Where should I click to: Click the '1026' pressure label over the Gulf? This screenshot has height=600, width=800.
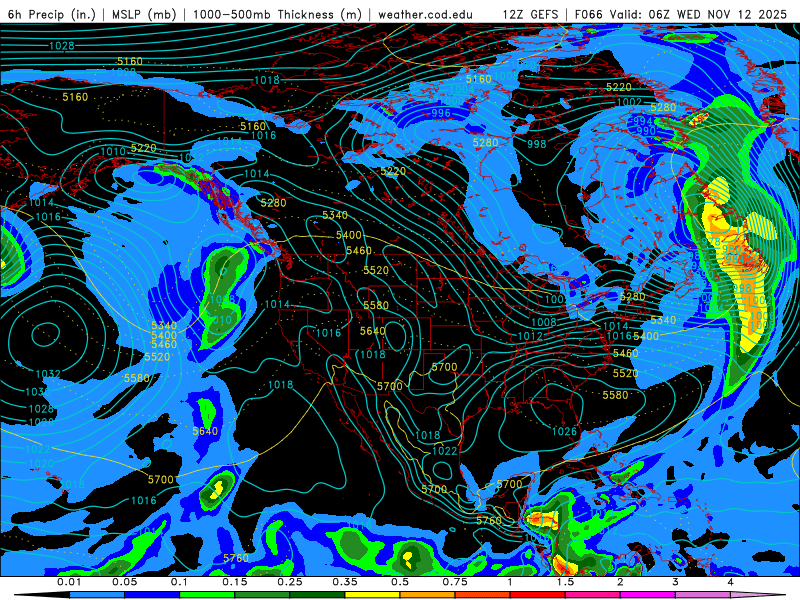(564, 432)
